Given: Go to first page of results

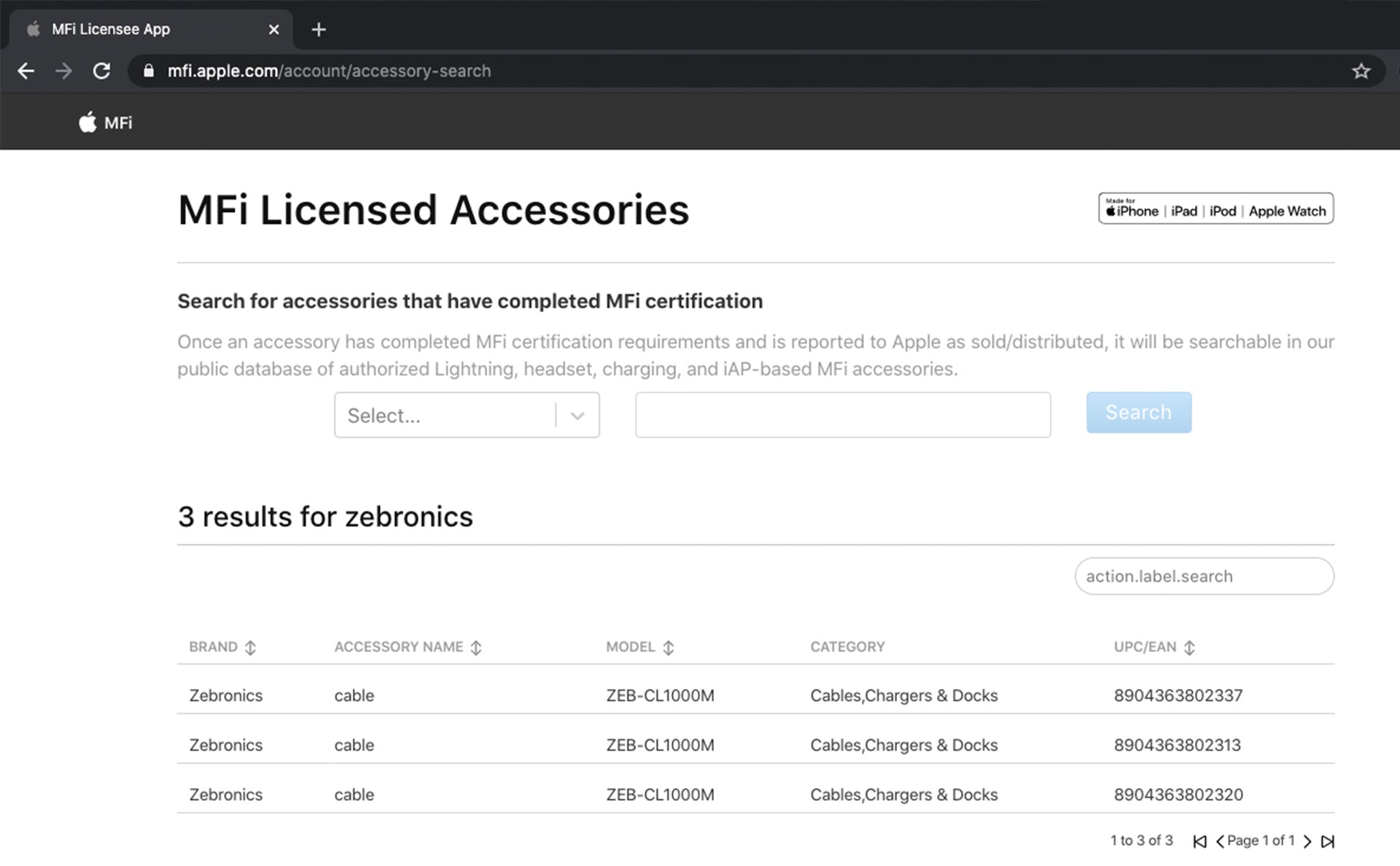Looking at the screenshot, I should pyautogui.click(x=1199, y=841).
